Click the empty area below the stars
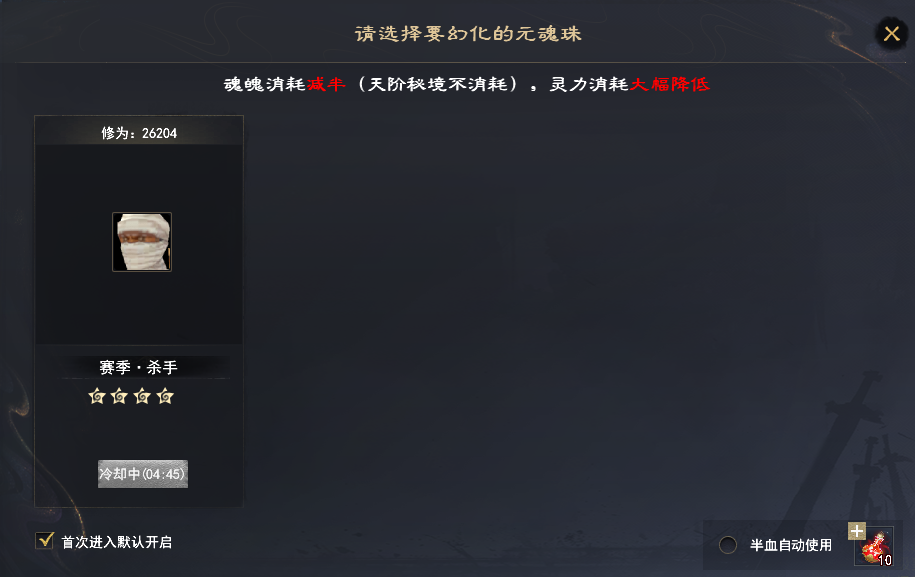Screen dimensions: 915x577 pos(139,433)
